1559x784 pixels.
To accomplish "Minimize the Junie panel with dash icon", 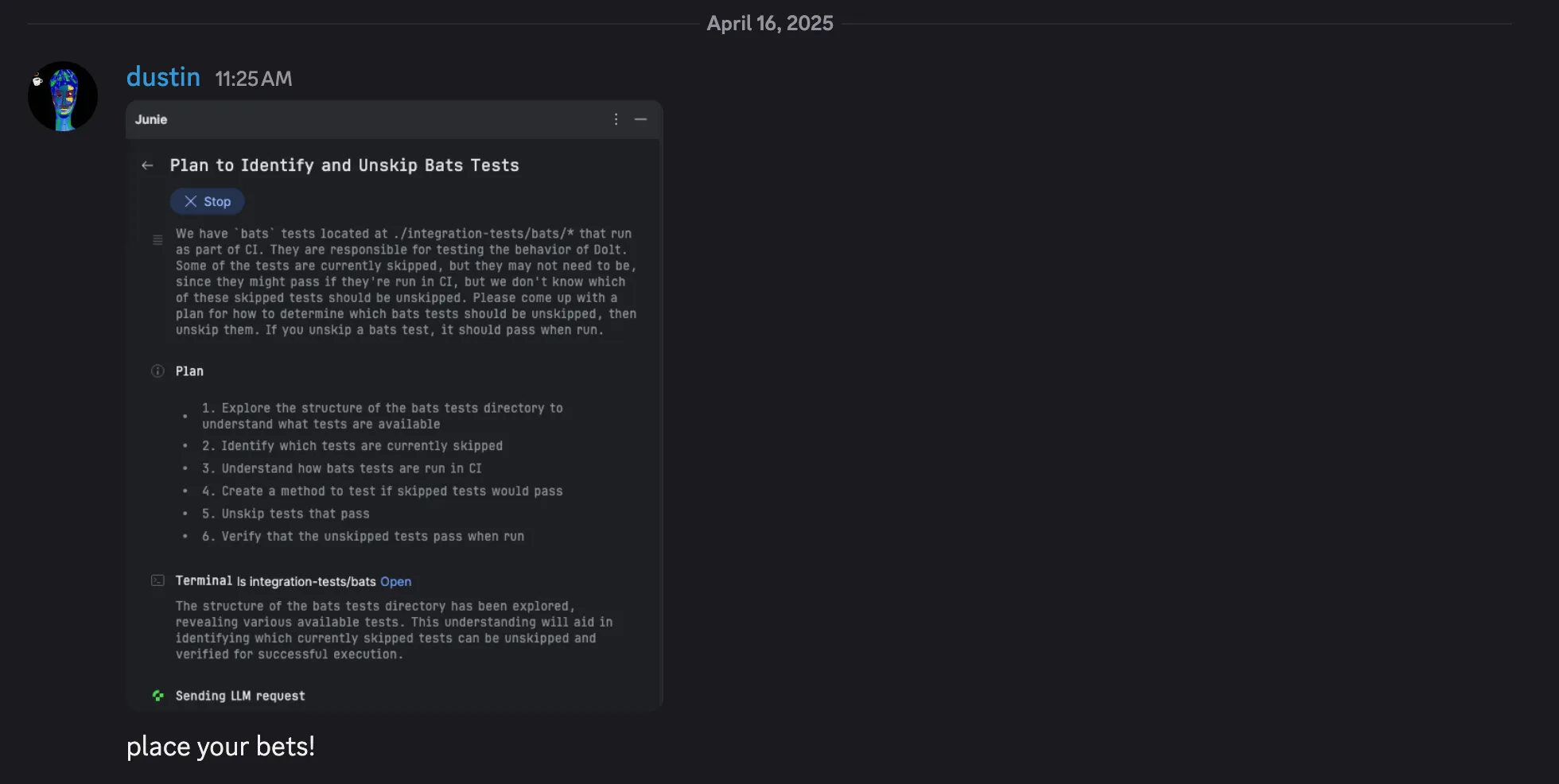I will click(x=640, y=119).
